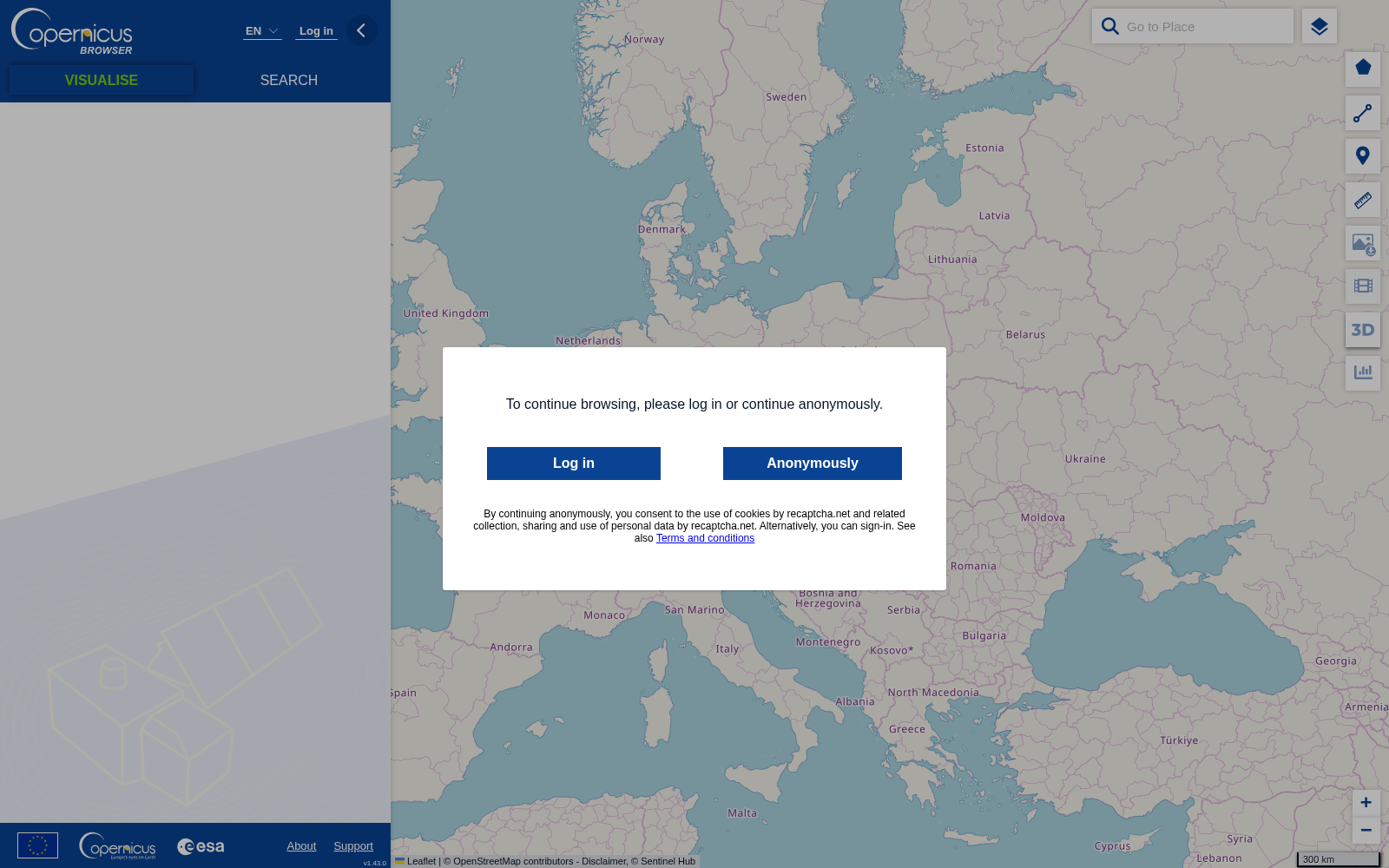
Task: Click the Sweden label on the map
Action: [x=786, y=96]
